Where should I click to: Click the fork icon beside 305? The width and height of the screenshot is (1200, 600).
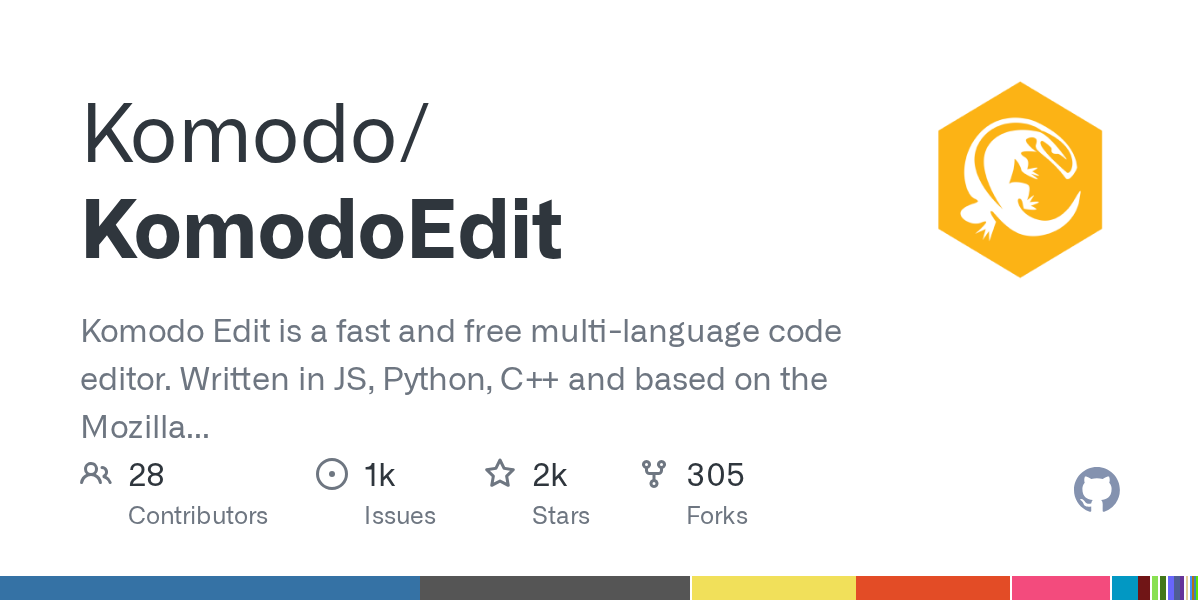(x=654, y=474)
